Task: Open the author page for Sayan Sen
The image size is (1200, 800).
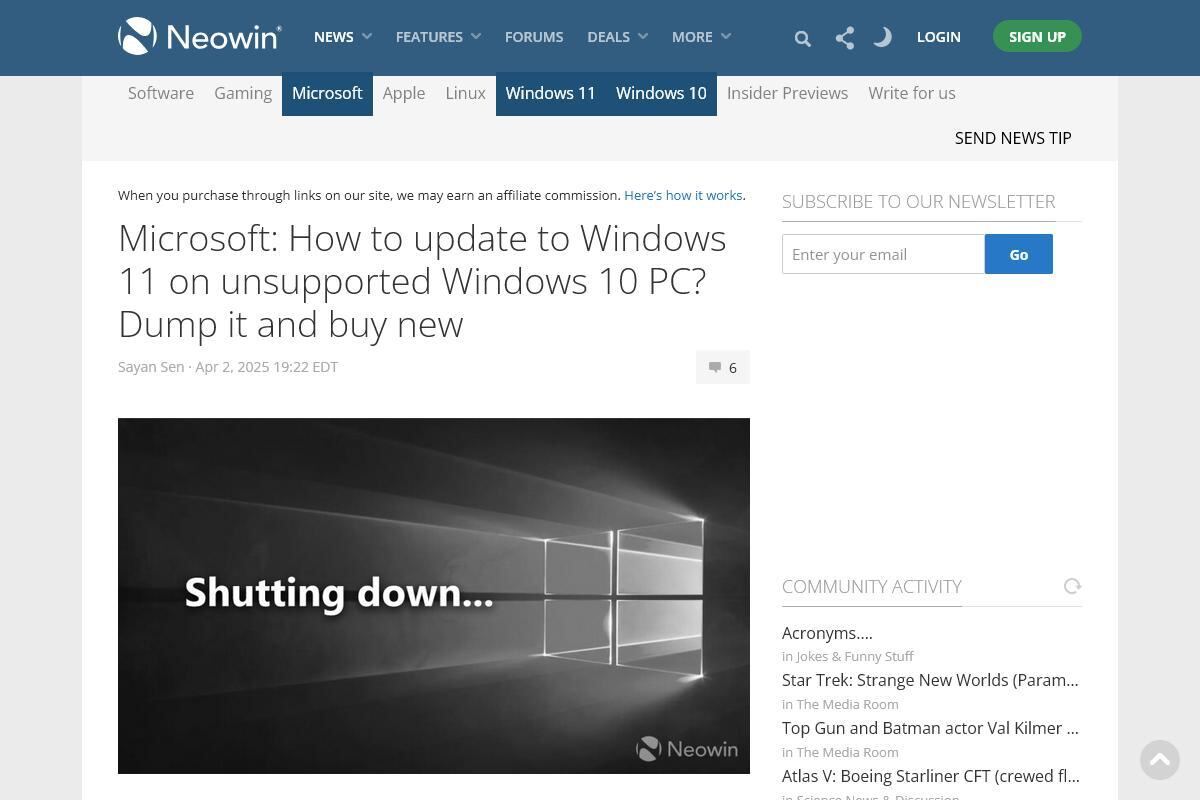Action: pyautogui.click(x=150, y=366)
